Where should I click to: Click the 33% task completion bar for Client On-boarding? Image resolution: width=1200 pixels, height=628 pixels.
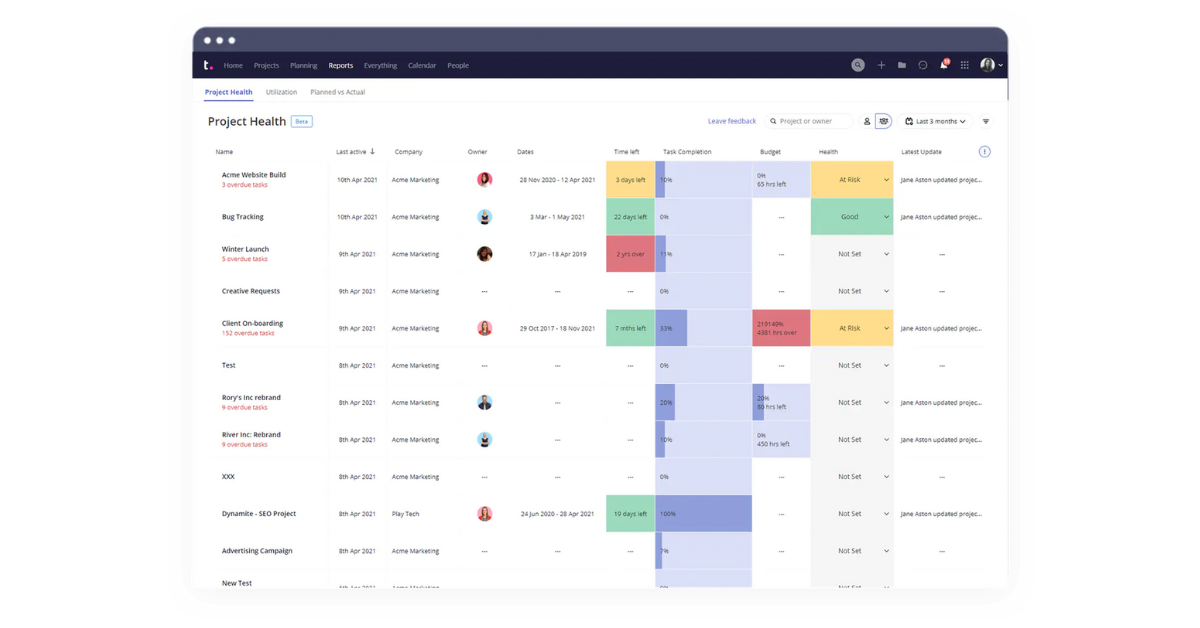coord(671,328)
